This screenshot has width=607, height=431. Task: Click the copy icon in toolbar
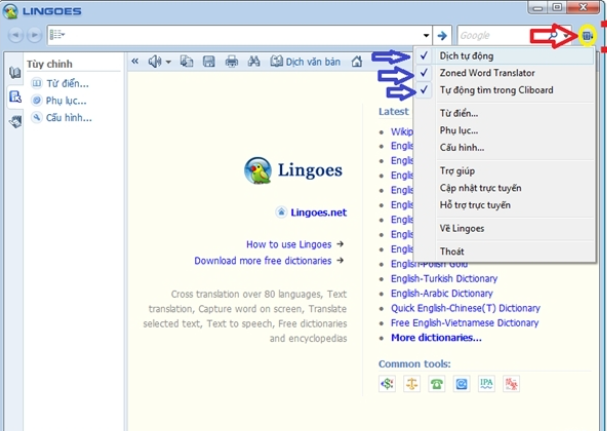point(186,61)
